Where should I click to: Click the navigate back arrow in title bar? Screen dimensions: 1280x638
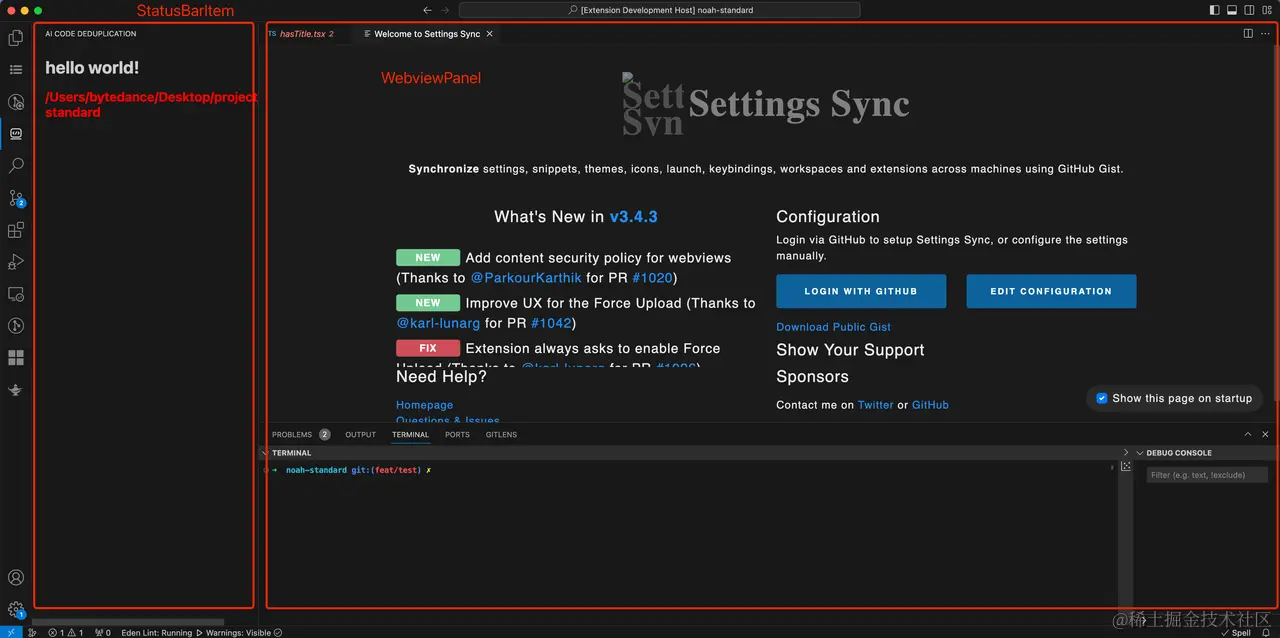click(427, 10)
